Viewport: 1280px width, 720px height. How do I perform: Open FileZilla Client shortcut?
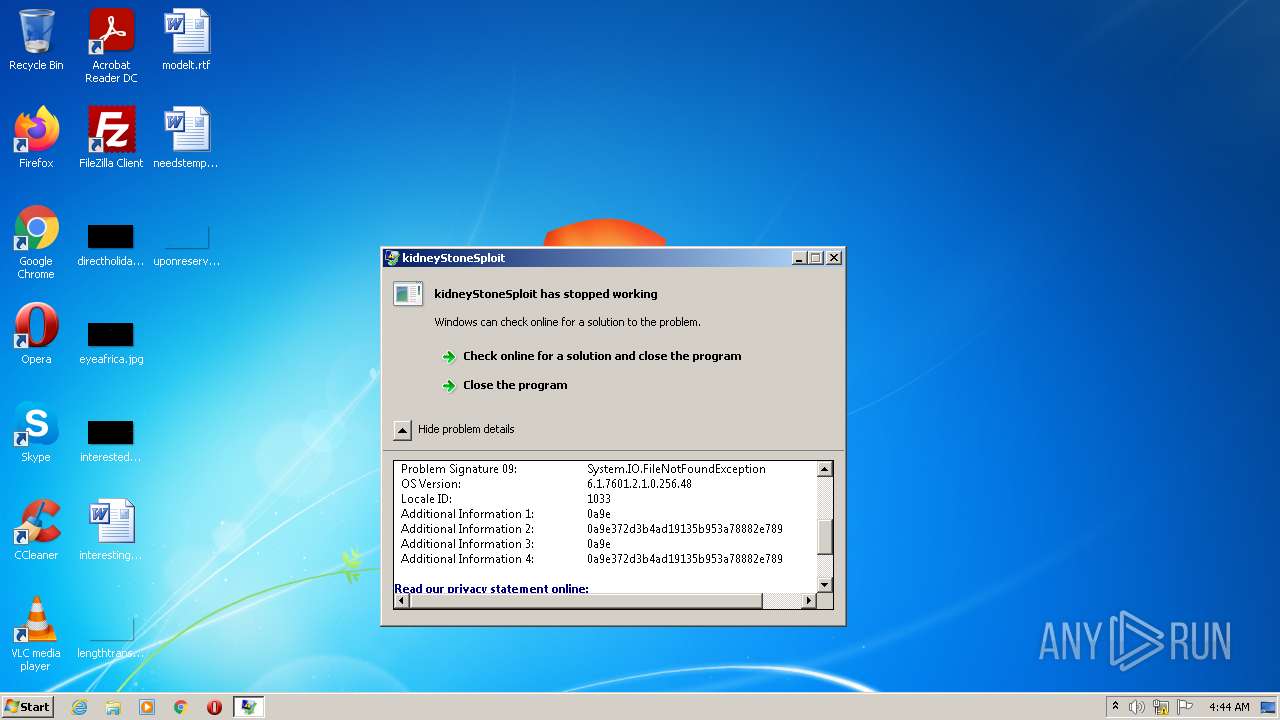click(111, 138)
